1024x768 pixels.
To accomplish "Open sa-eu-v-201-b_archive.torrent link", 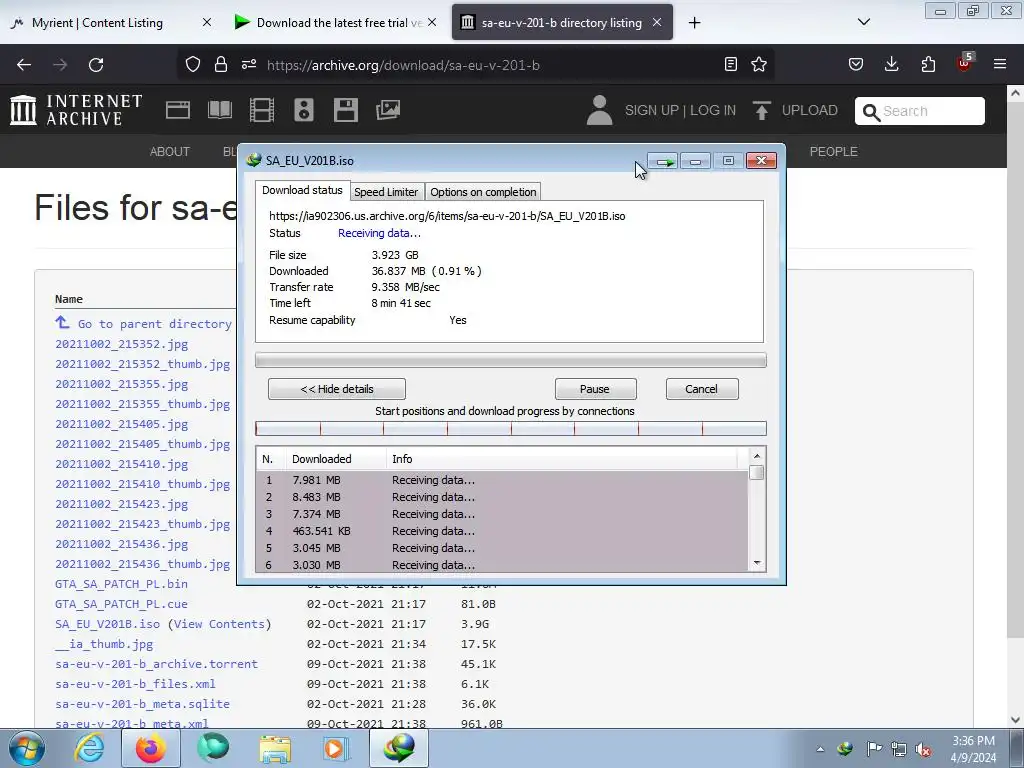I will (x=156, y=664).
